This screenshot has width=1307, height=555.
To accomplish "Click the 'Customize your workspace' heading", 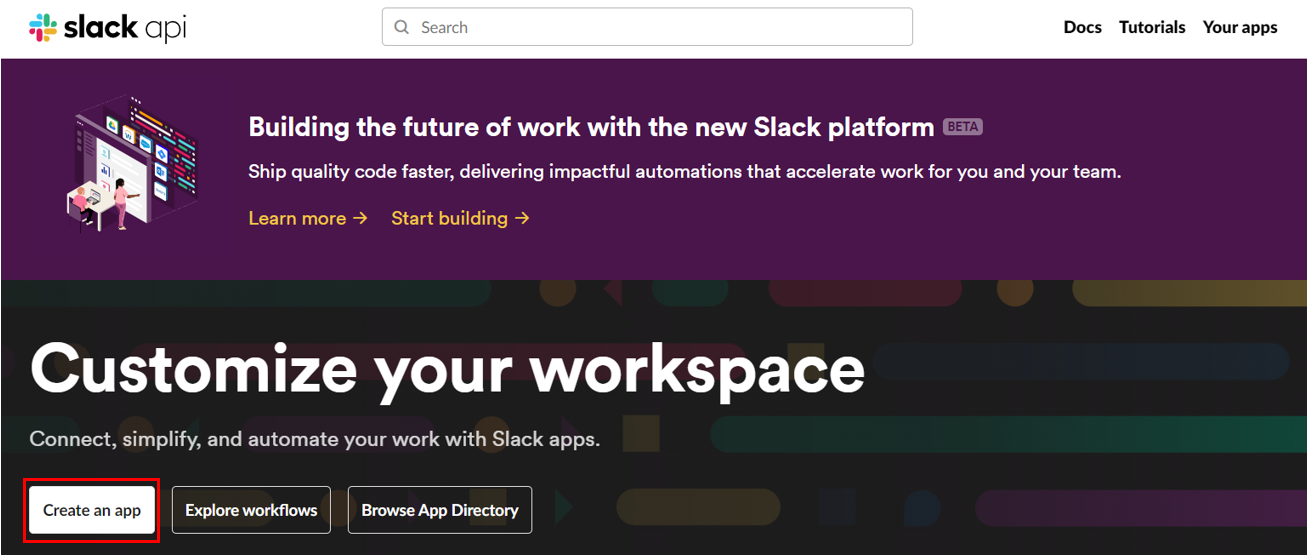I will point(447,370).
